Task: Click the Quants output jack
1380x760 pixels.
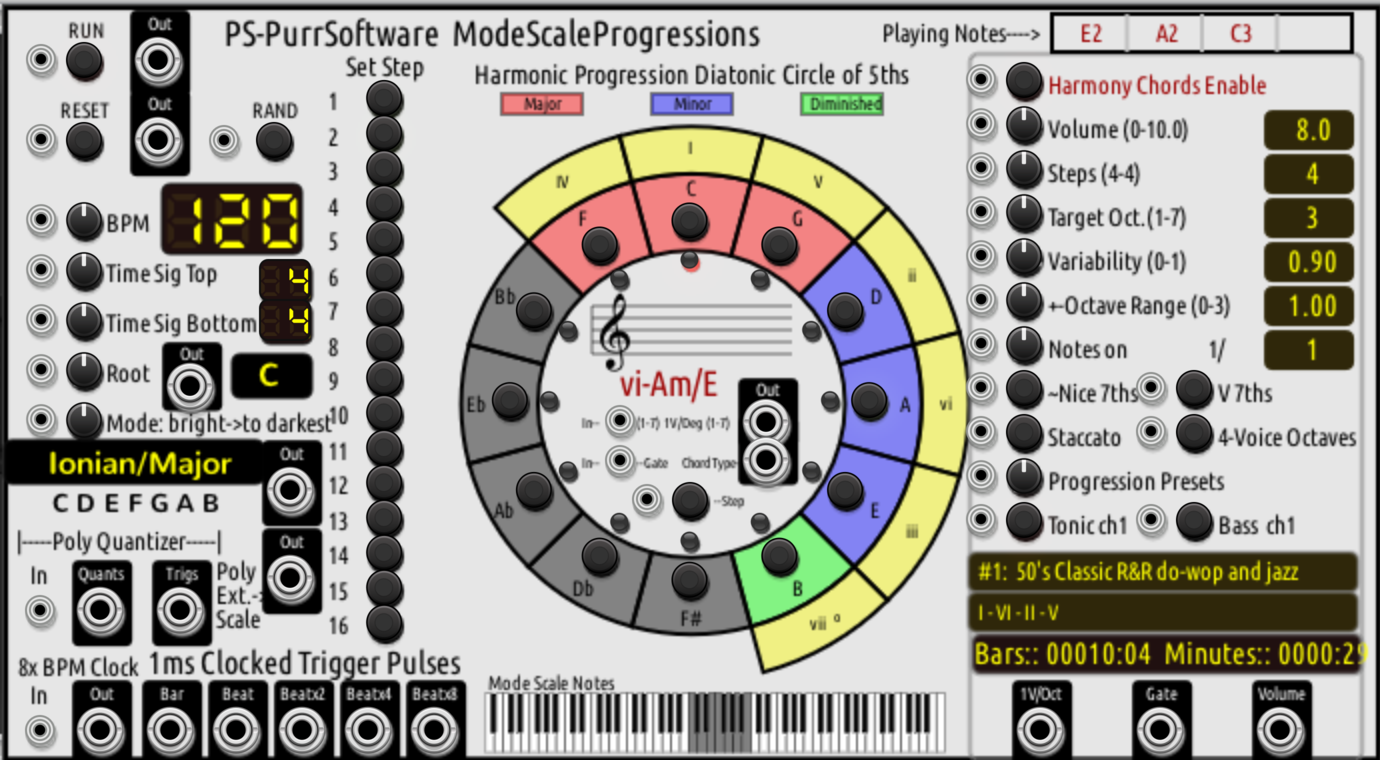Action: (x=101, y=610)
